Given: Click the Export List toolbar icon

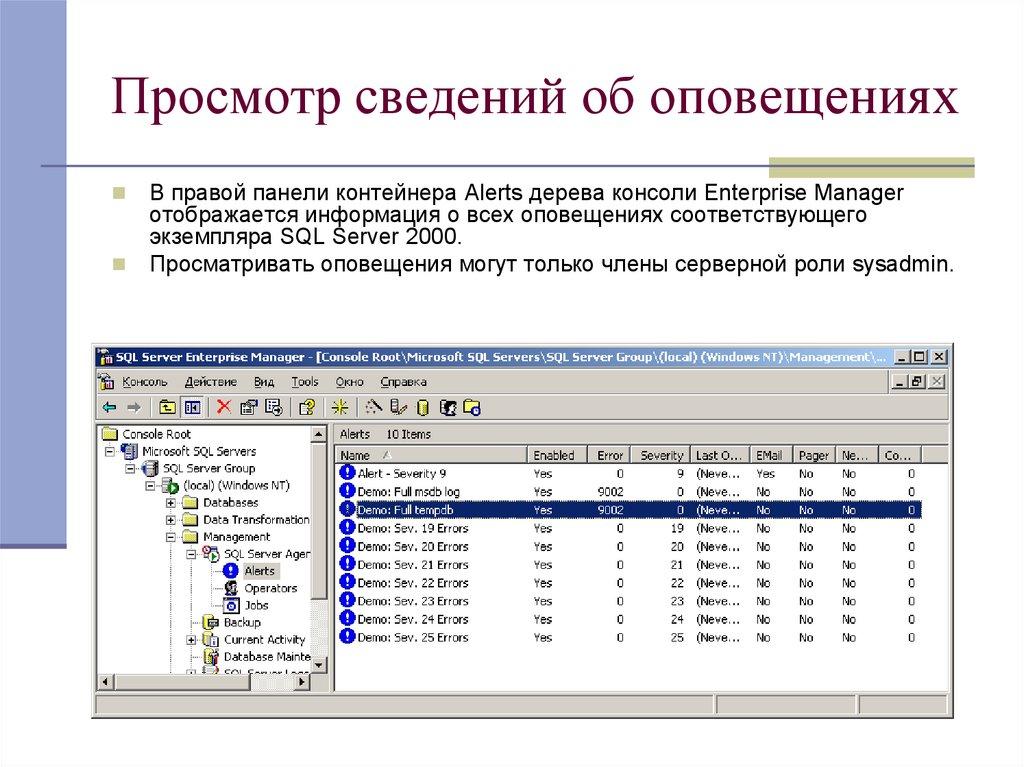Looking at the screenshot, I should (272, 407).
